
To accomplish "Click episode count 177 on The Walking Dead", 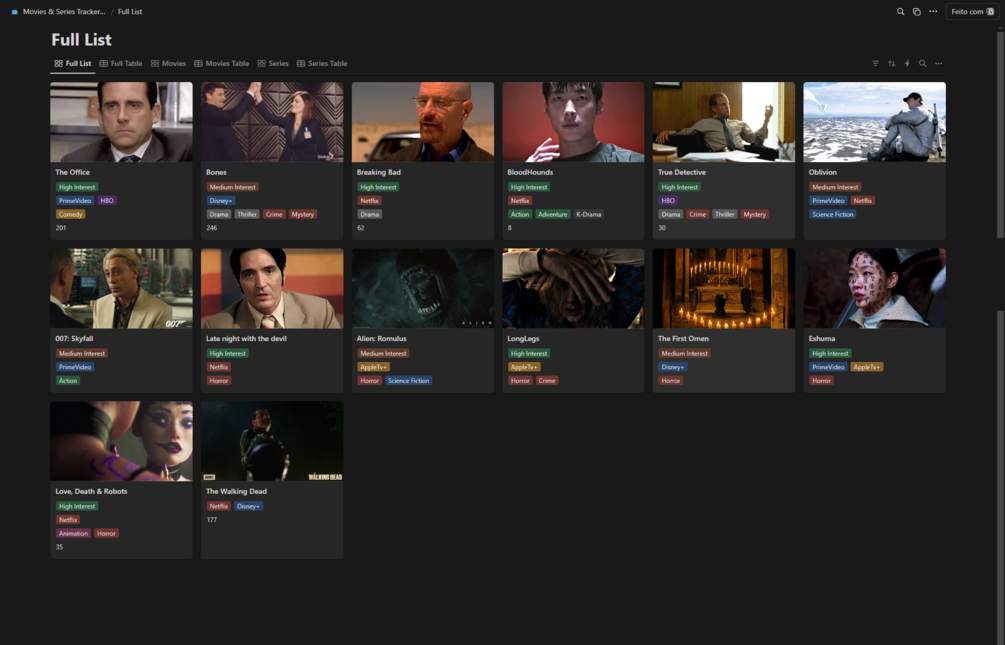I will tap(212, 520).
